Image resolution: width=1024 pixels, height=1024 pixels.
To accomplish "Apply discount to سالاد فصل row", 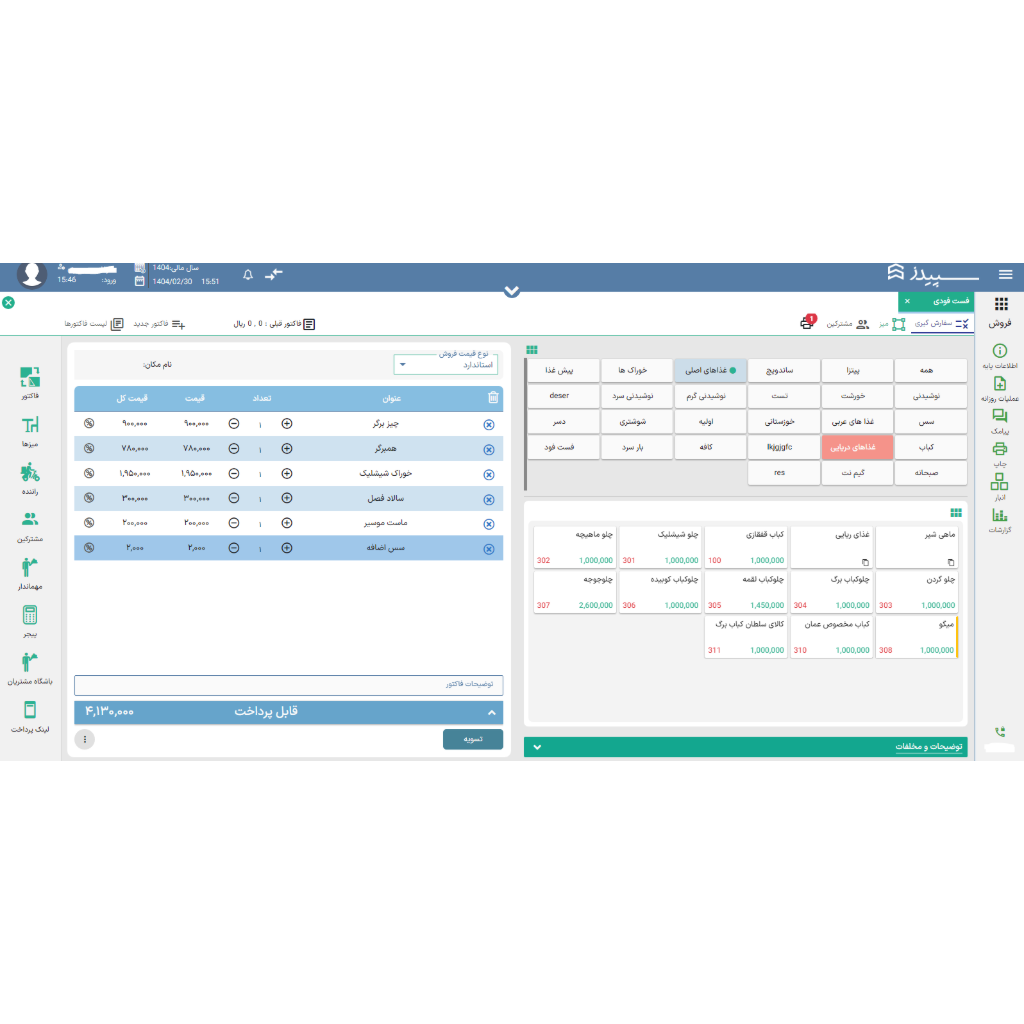I will coord(89,498).
